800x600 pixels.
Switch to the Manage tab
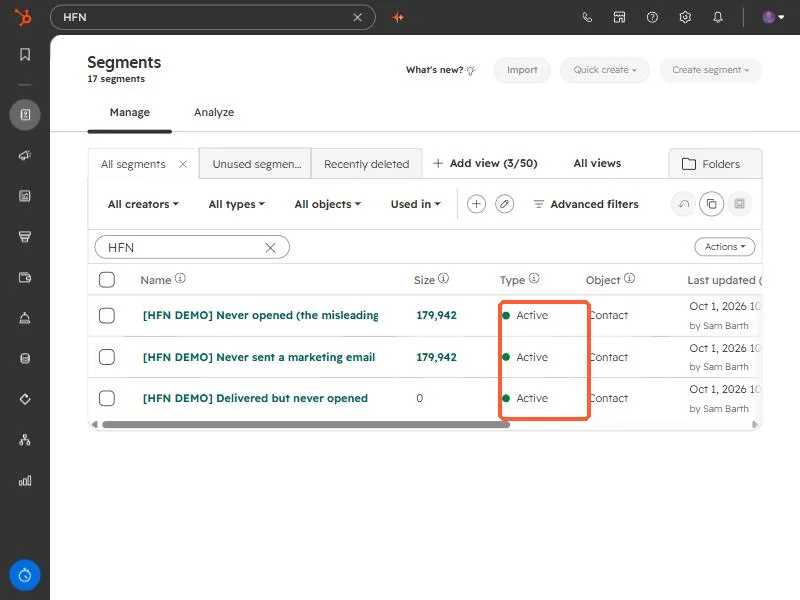pyautogui.click(x=130, y=112)
